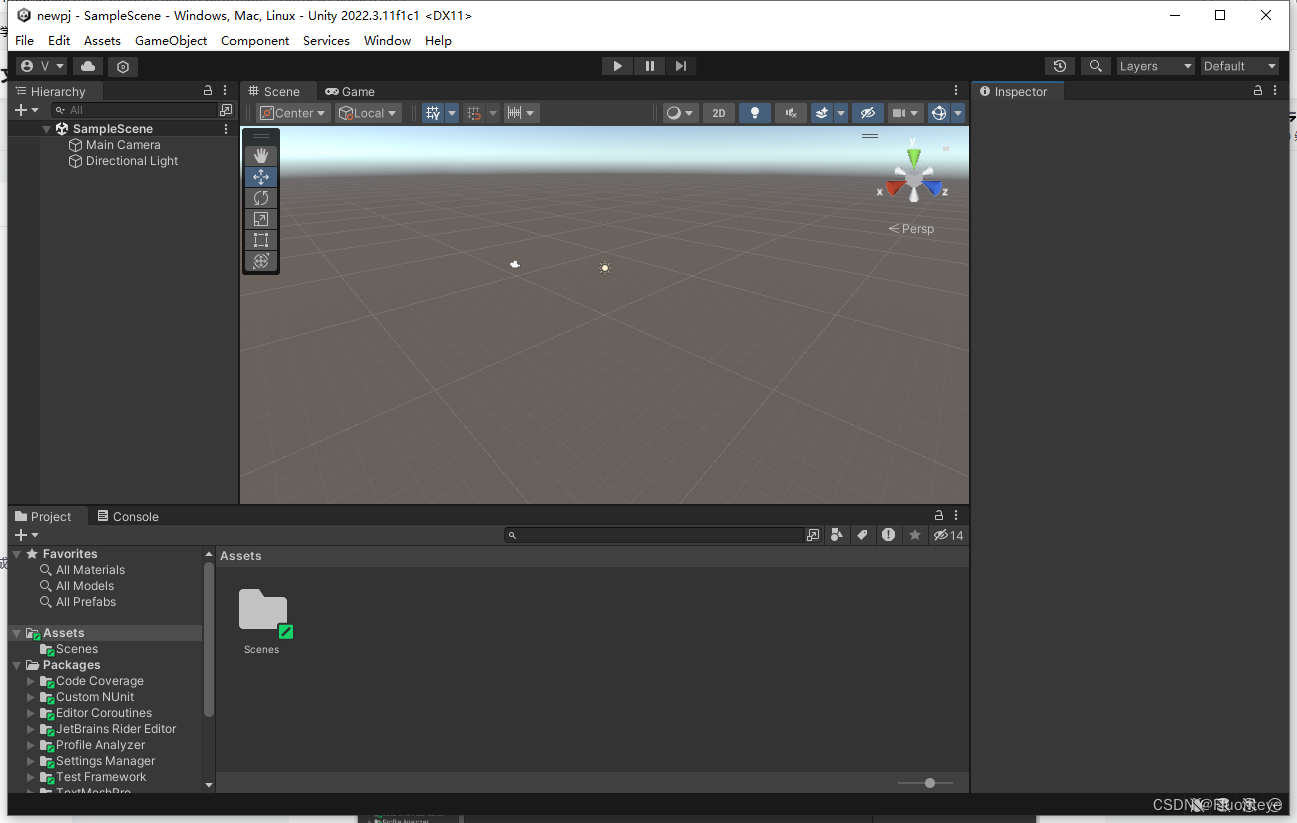Click the favorites star in Project panel

(914, 535)
